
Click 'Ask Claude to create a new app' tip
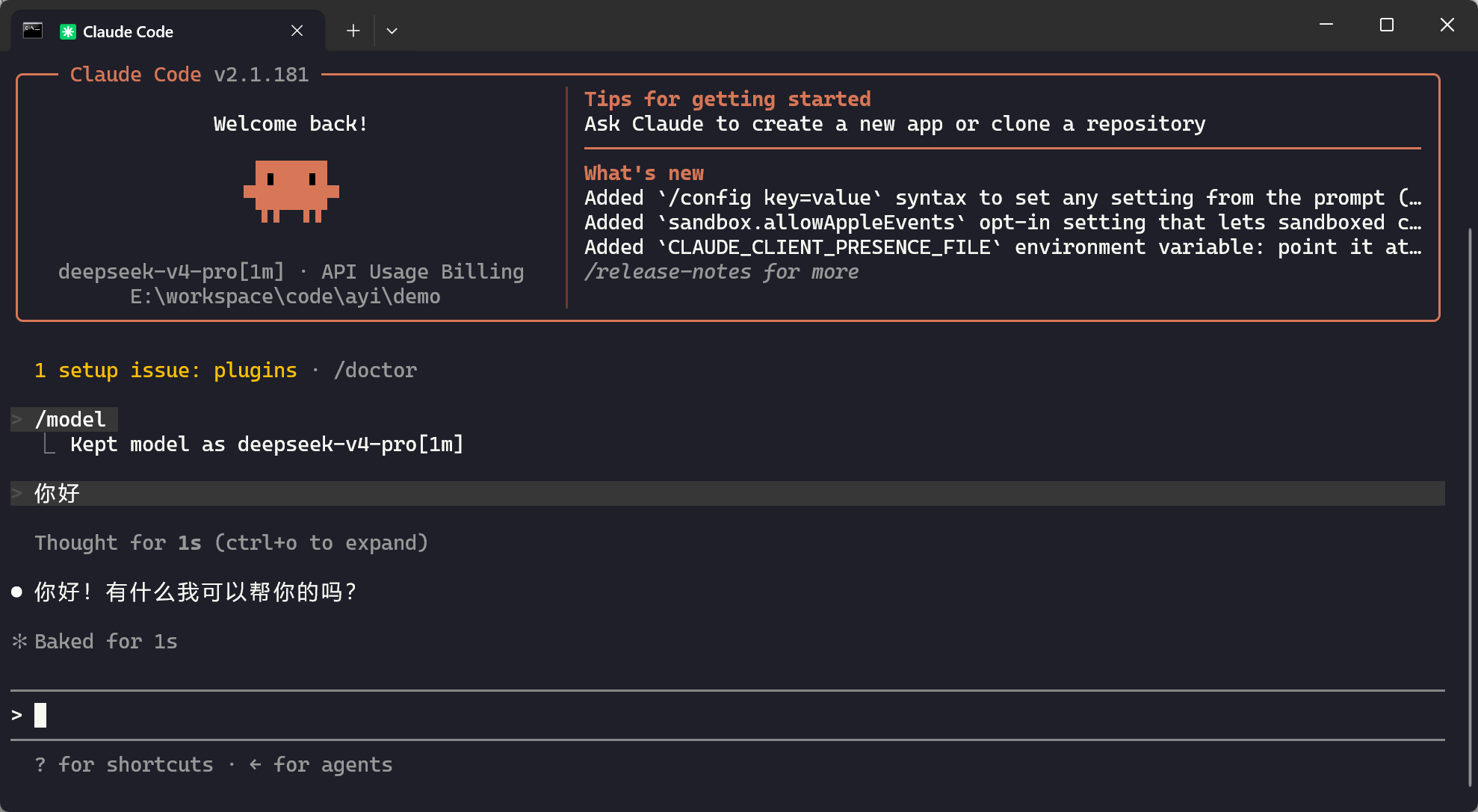pos(895,123)
